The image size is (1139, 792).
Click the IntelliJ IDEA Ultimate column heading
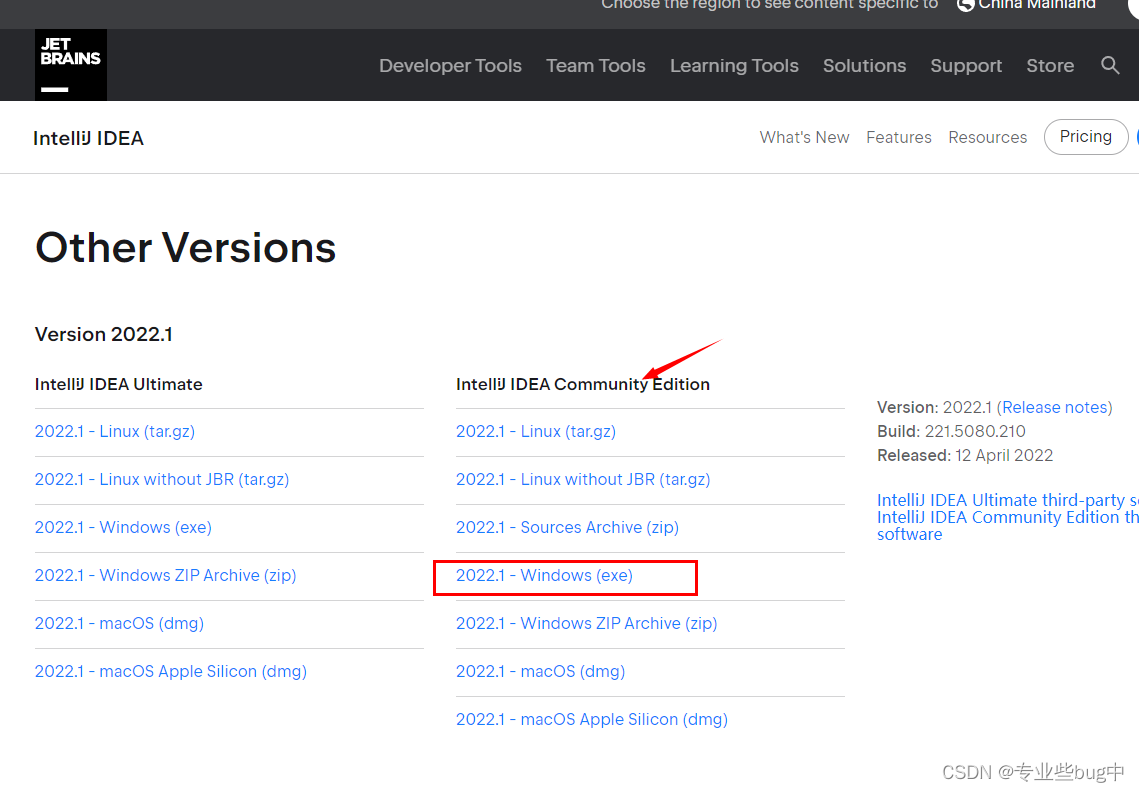pos(118,384)
